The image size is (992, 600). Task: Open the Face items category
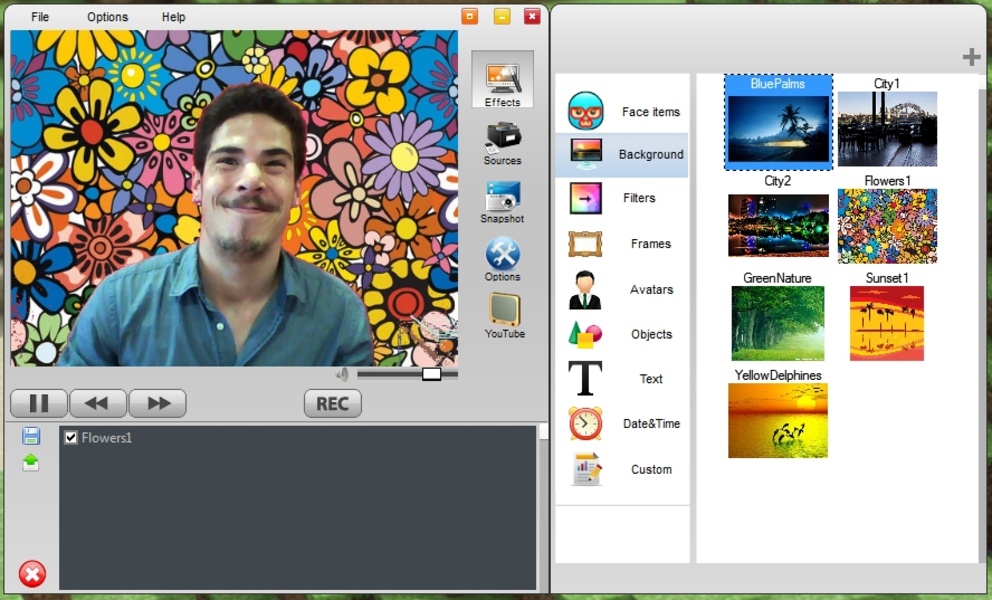pos(621,111)
